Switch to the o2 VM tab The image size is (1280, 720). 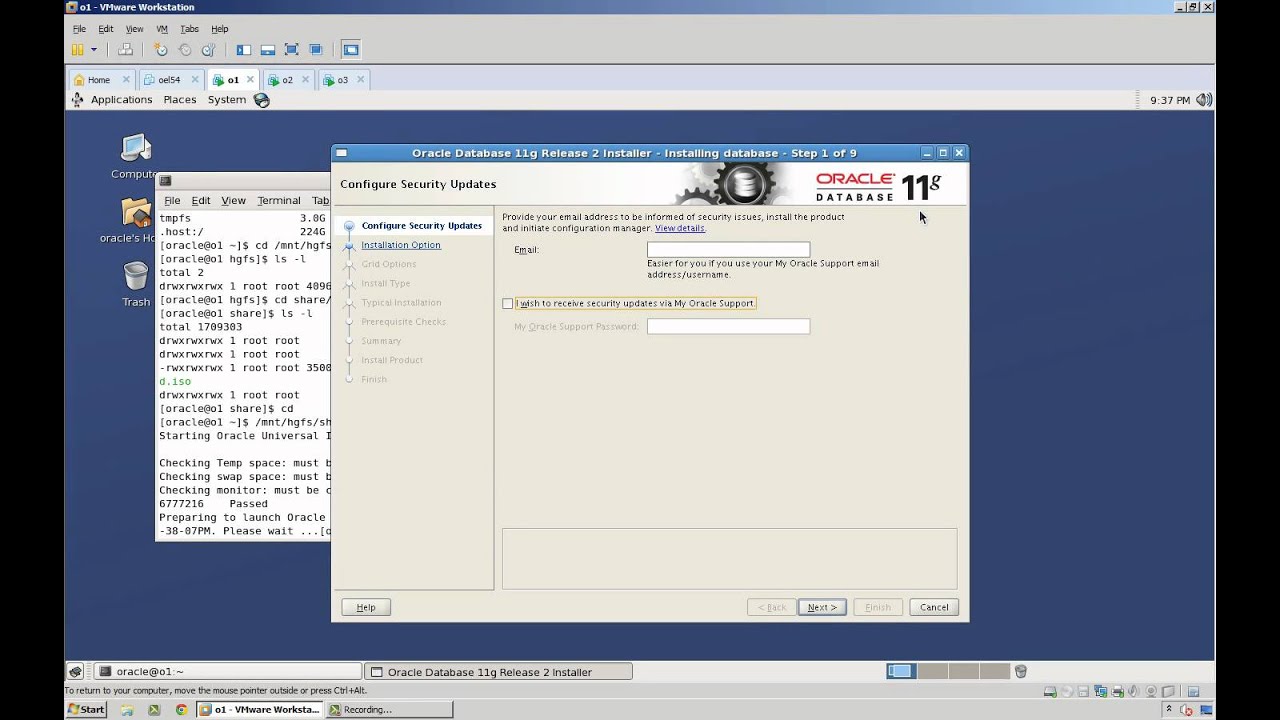(x=287, y=80)
